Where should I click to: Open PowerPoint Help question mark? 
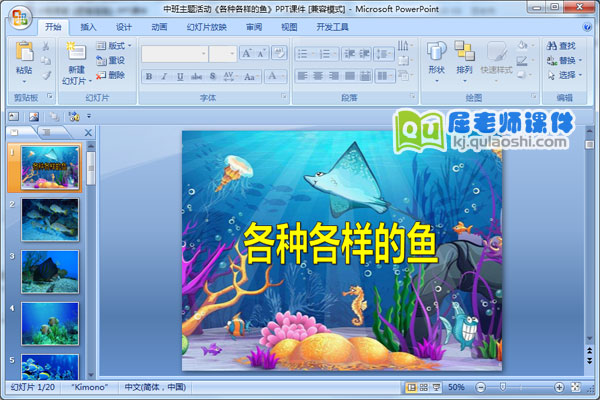[x=587, y=27]
